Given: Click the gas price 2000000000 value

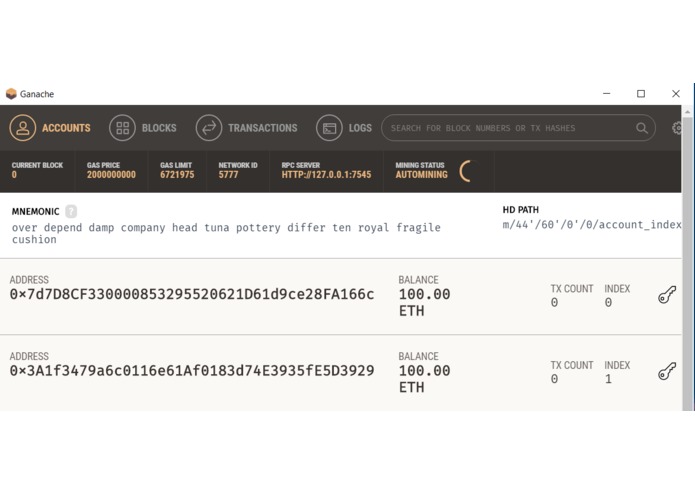Looking at the screenshot, I should [x=111, y=175].
